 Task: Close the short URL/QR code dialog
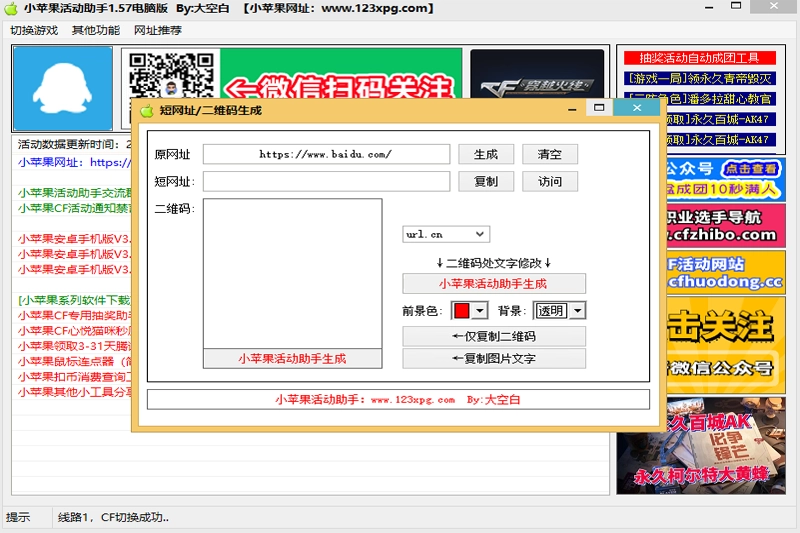pyautogui.click(x=635, y=108)
